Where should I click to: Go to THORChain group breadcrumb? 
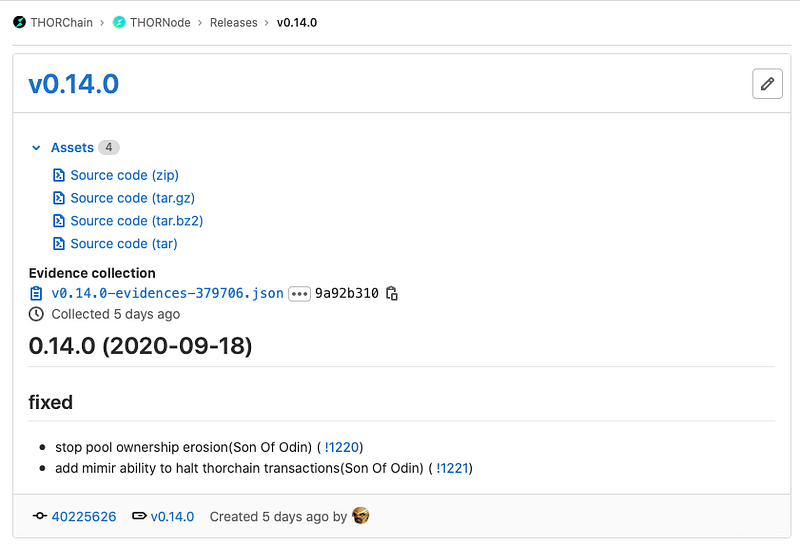point(61,22)
